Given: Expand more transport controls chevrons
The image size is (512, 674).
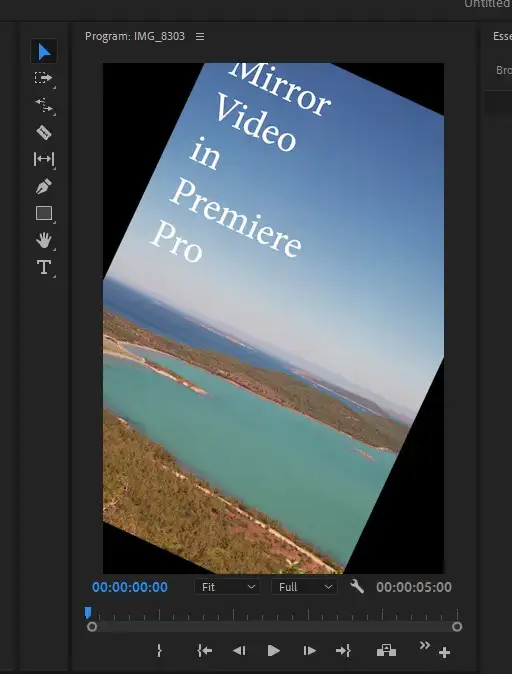Looking at the screenshot, I should click(424, 645).
